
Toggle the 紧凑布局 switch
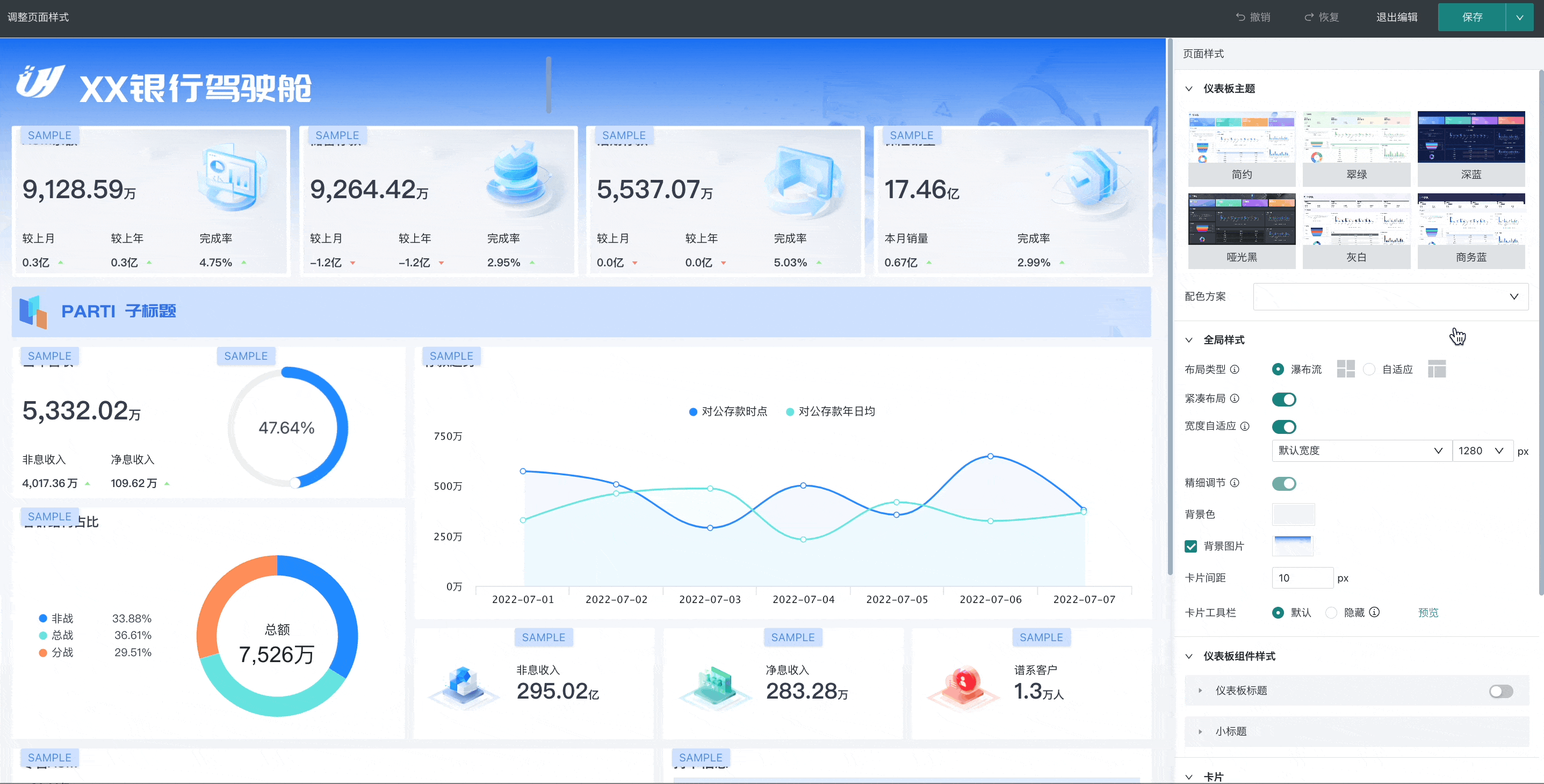(1284, 399)
